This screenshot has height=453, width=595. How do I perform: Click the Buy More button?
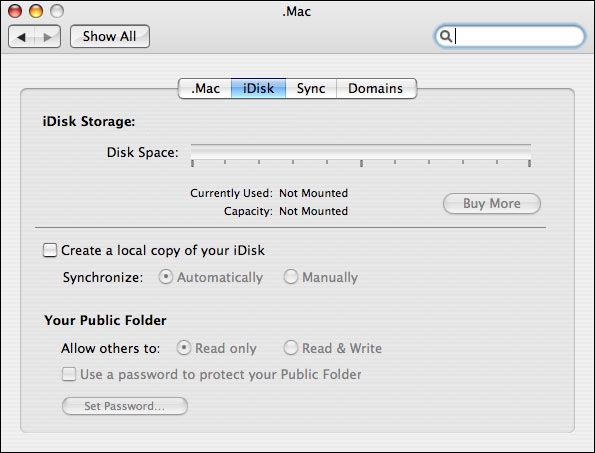(492, 204)
